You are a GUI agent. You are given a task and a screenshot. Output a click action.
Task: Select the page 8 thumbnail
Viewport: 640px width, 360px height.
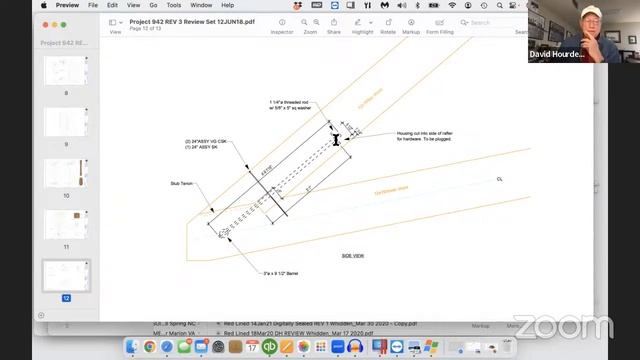66,71
